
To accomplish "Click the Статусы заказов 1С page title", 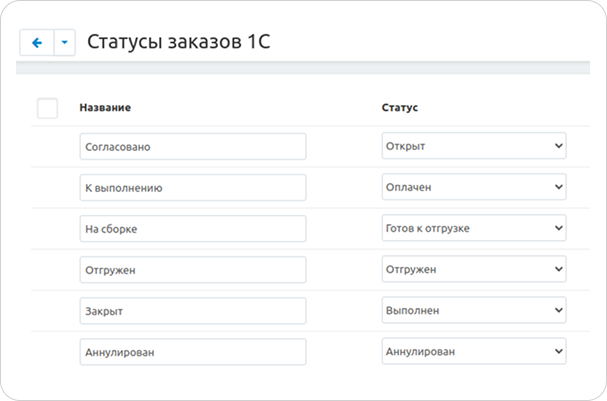I will [x=178, y=41].
